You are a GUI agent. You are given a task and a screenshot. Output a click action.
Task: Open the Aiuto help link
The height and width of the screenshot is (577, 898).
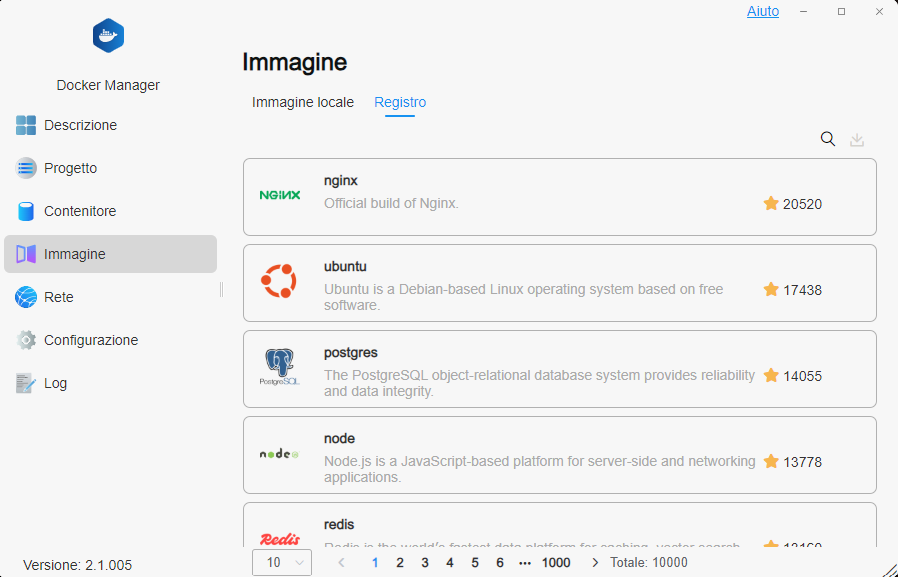pyautogui.click(x=763, y=11)
